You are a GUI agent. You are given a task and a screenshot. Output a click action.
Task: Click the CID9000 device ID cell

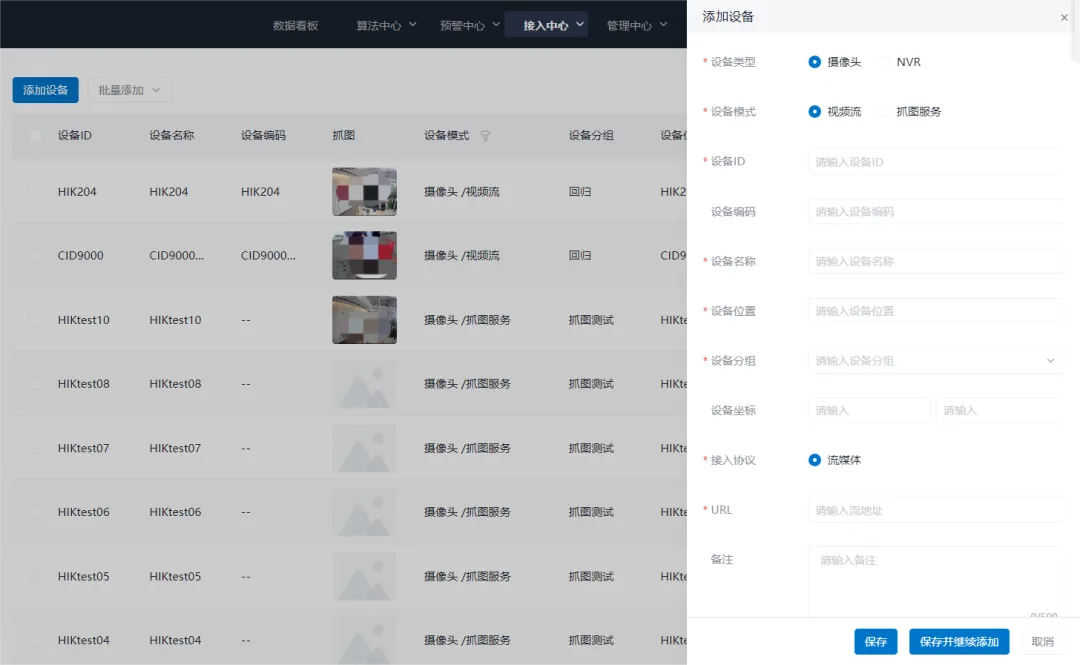(81, 256)
